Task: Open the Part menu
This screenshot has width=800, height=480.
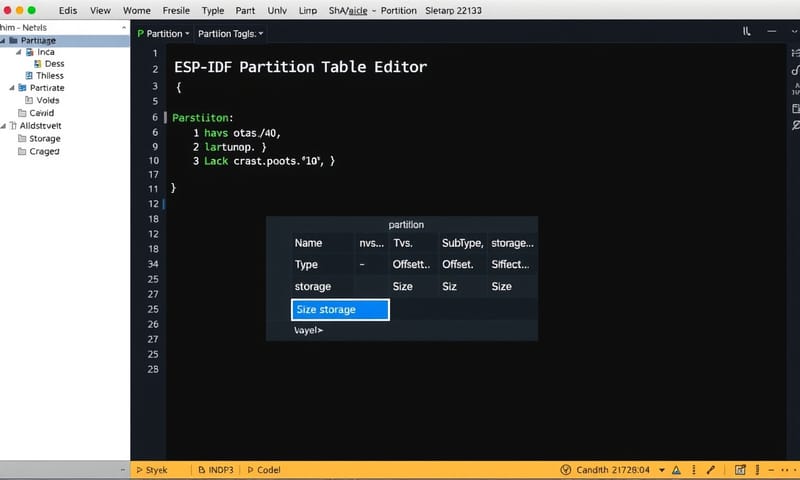Action: click(245, 10)
